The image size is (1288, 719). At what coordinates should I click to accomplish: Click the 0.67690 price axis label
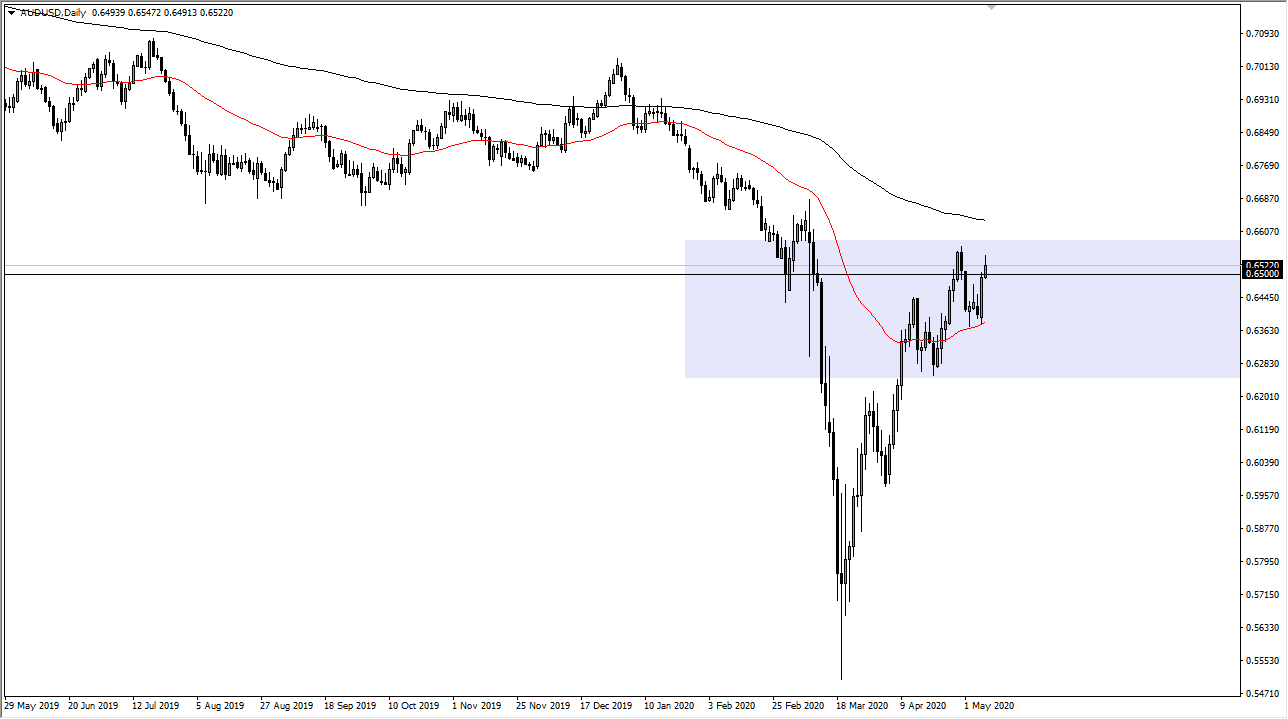[x=1261, y=166]
